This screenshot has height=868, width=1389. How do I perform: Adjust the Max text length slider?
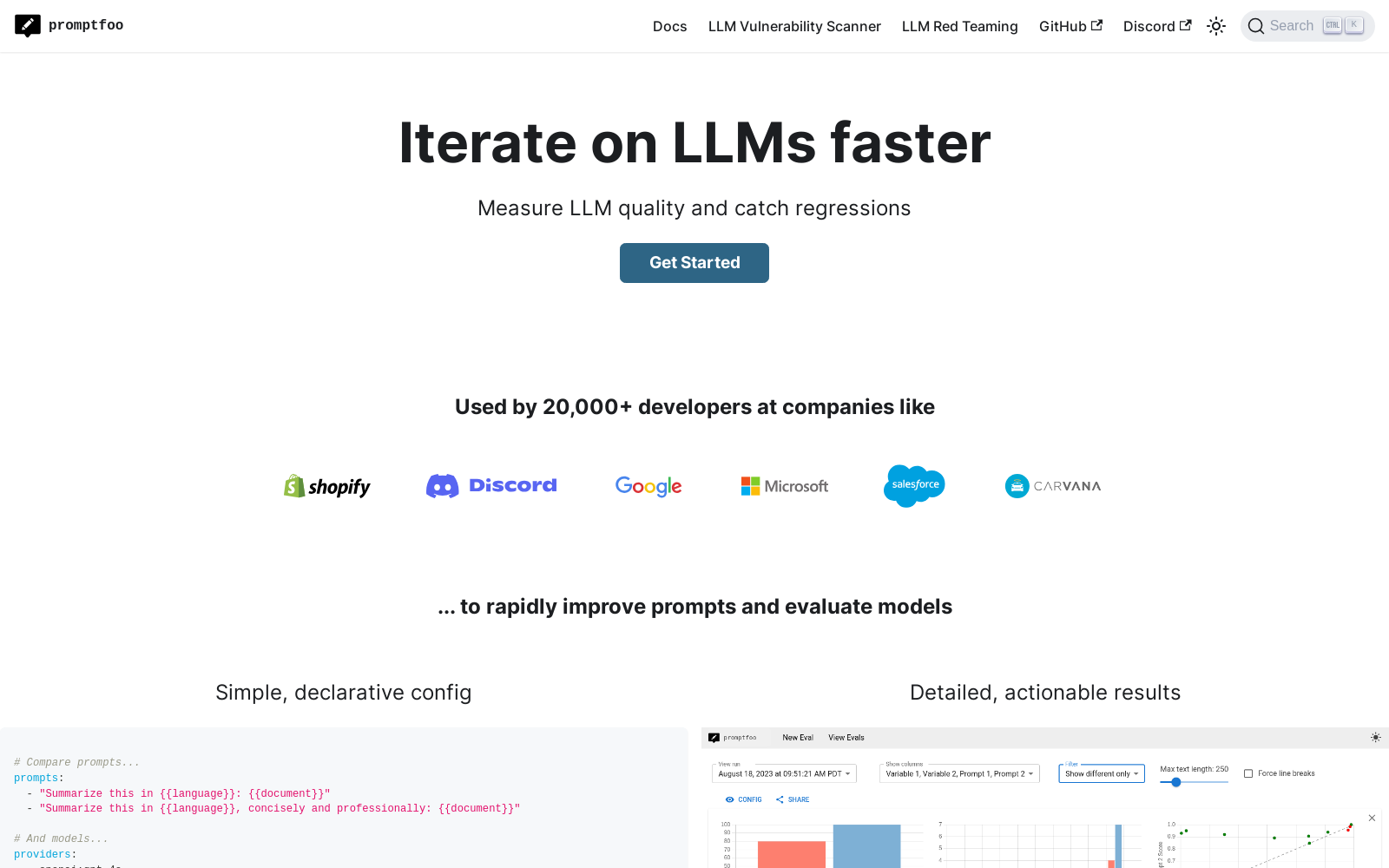pos(1194,782)
